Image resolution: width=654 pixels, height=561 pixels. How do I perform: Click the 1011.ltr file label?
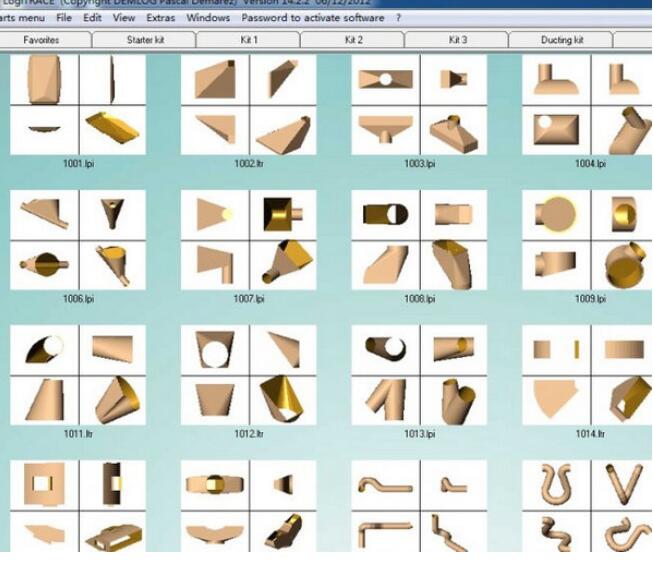[x=78, y=434]
